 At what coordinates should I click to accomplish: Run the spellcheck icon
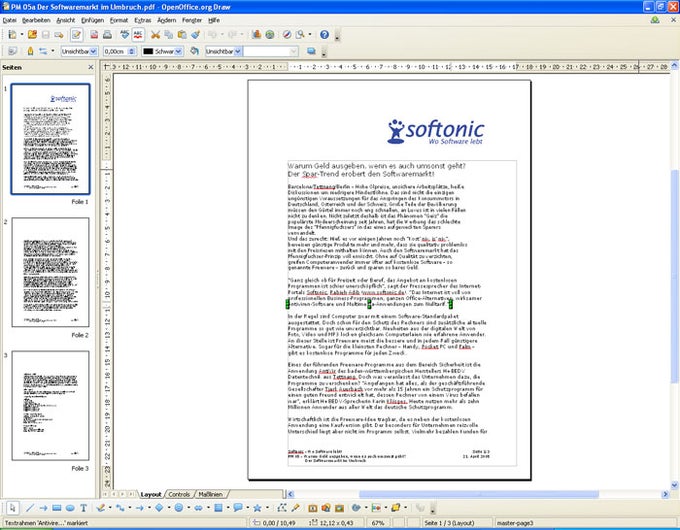[125, 35]
